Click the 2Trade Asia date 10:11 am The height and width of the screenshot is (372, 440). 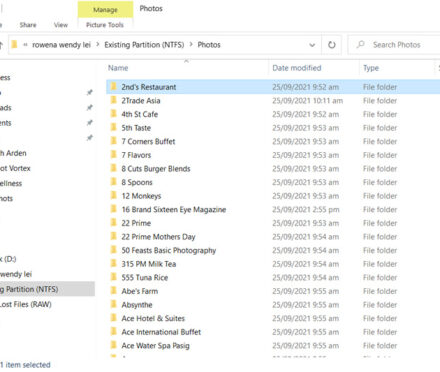coord(307,101)
